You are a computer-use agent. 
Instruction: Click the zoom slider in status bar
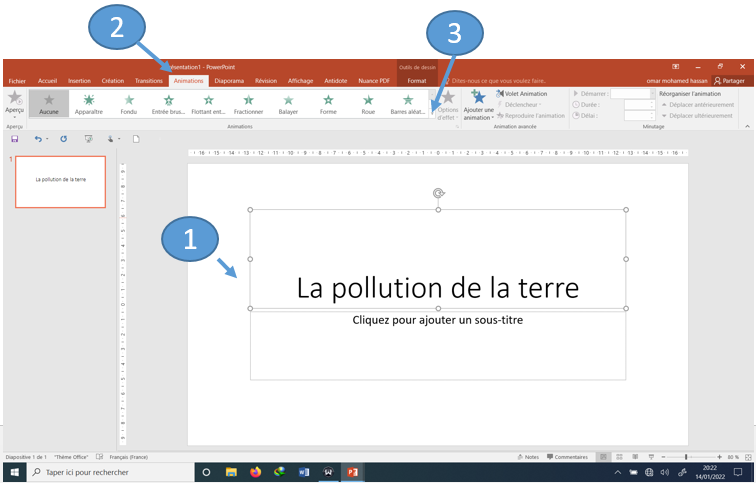pyautogui.click(x=686, y=456)
